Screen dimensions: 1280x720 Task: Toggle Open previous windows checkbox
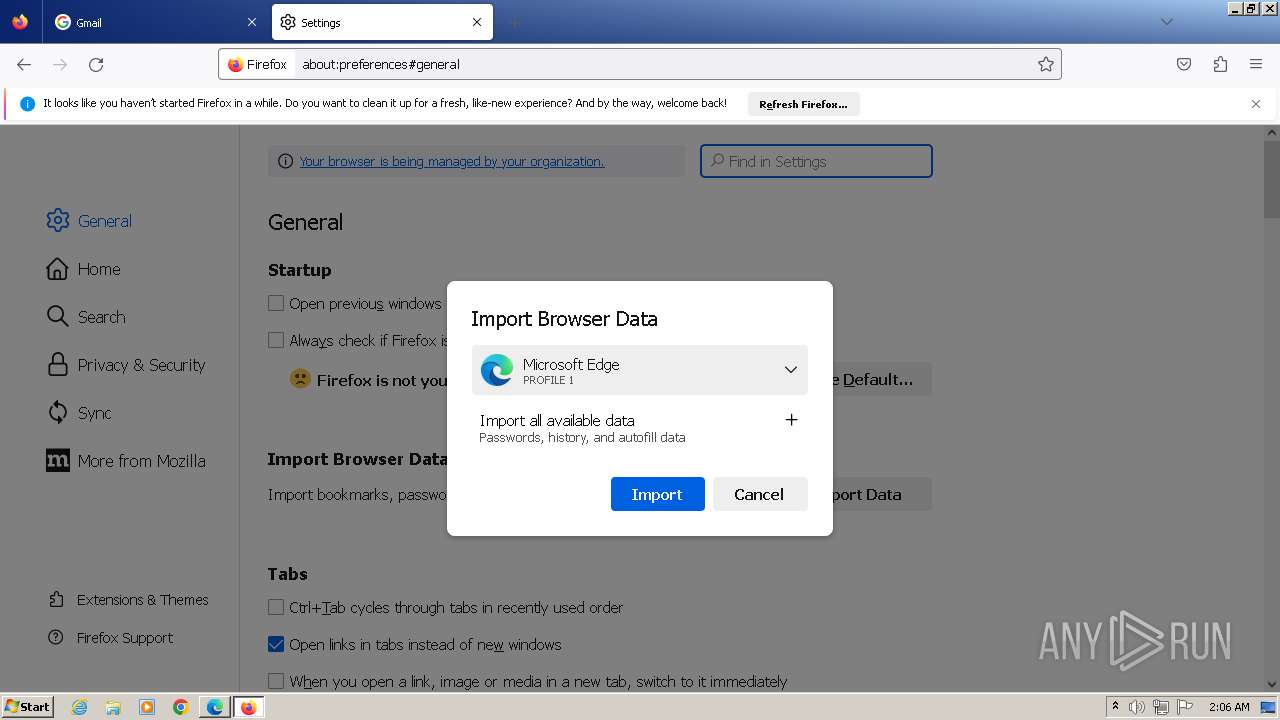276,303
